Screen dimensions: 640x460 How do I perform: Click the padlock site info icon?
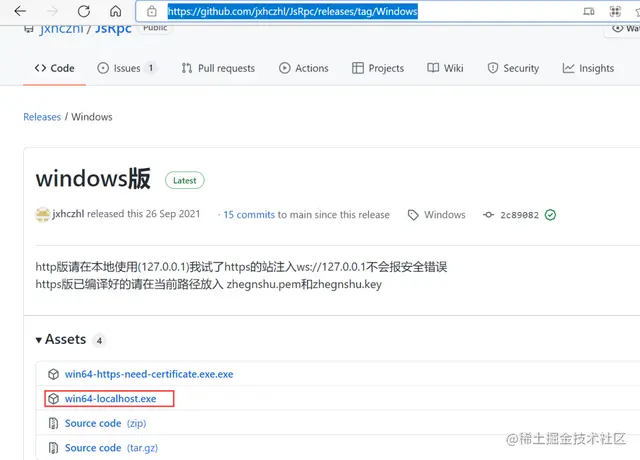[x=151, y=11]
